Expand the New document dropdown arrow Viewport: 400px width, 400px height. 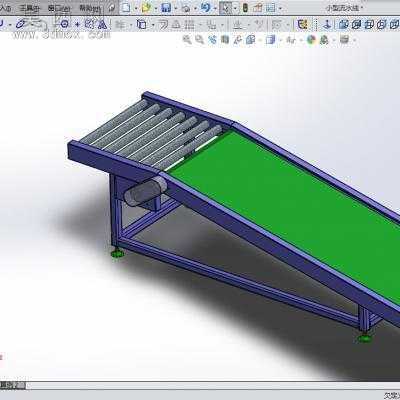tap(135, 8)
